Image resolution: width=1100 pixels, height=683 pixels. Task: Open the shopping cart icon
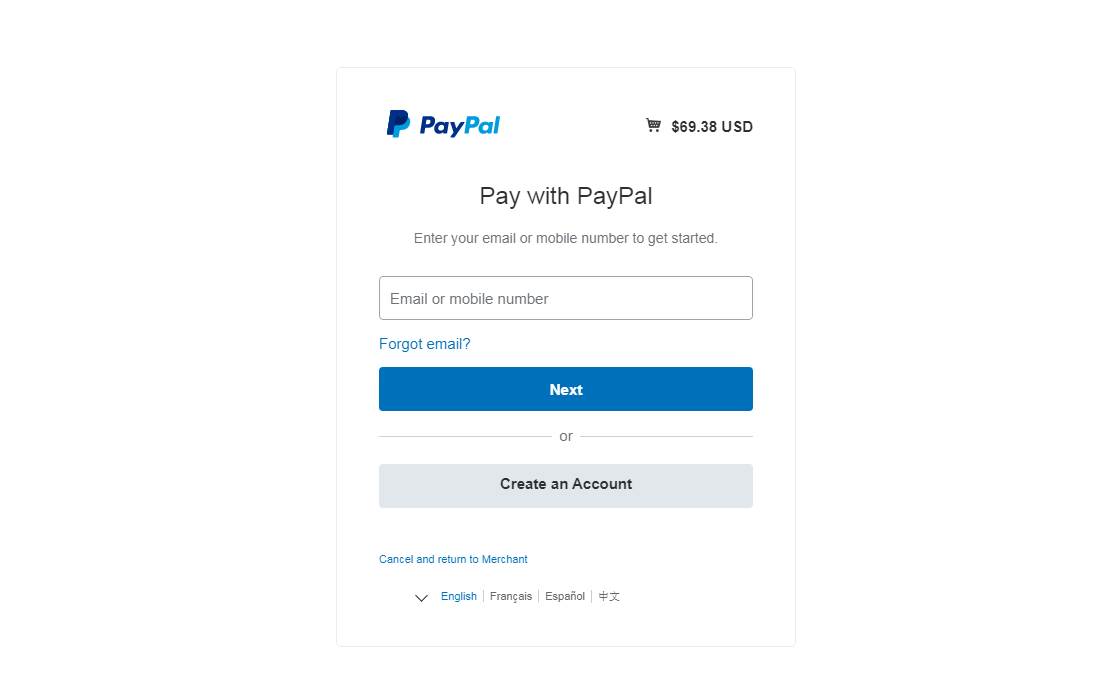click(x=653, y=126)
